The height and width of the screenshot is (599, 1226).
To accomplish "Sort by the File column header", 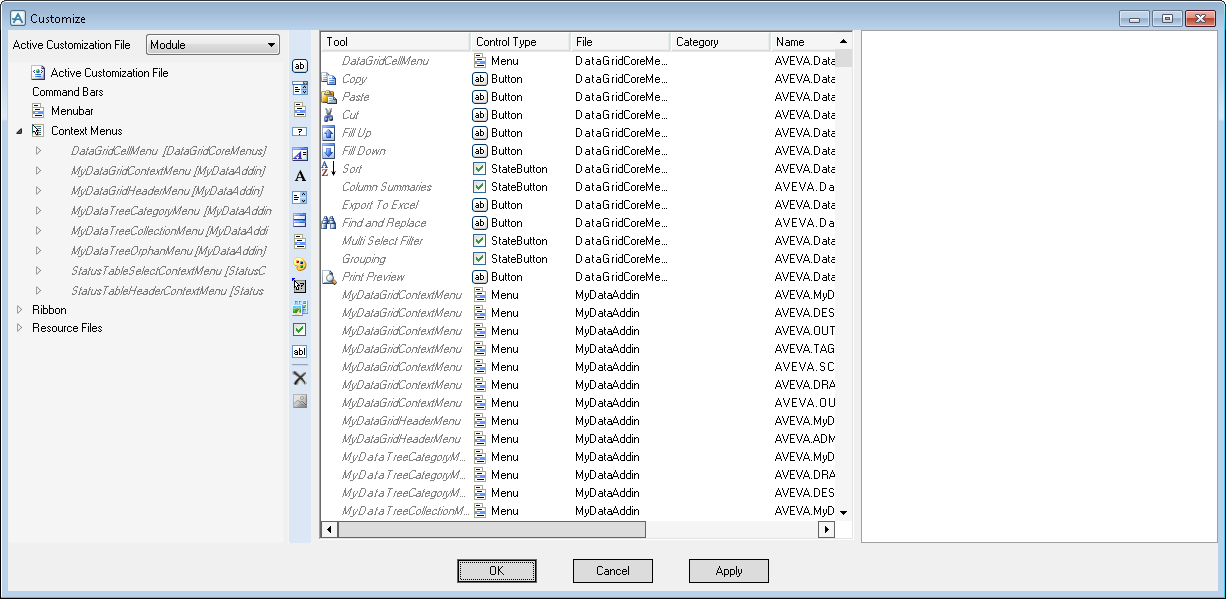I will (620, 42).
